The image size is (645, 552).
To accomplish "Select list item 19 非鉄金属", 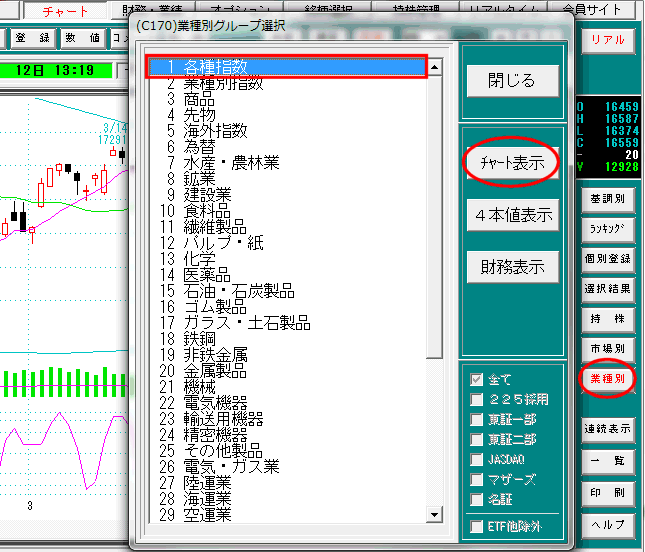I will click(x=287, y=355).
